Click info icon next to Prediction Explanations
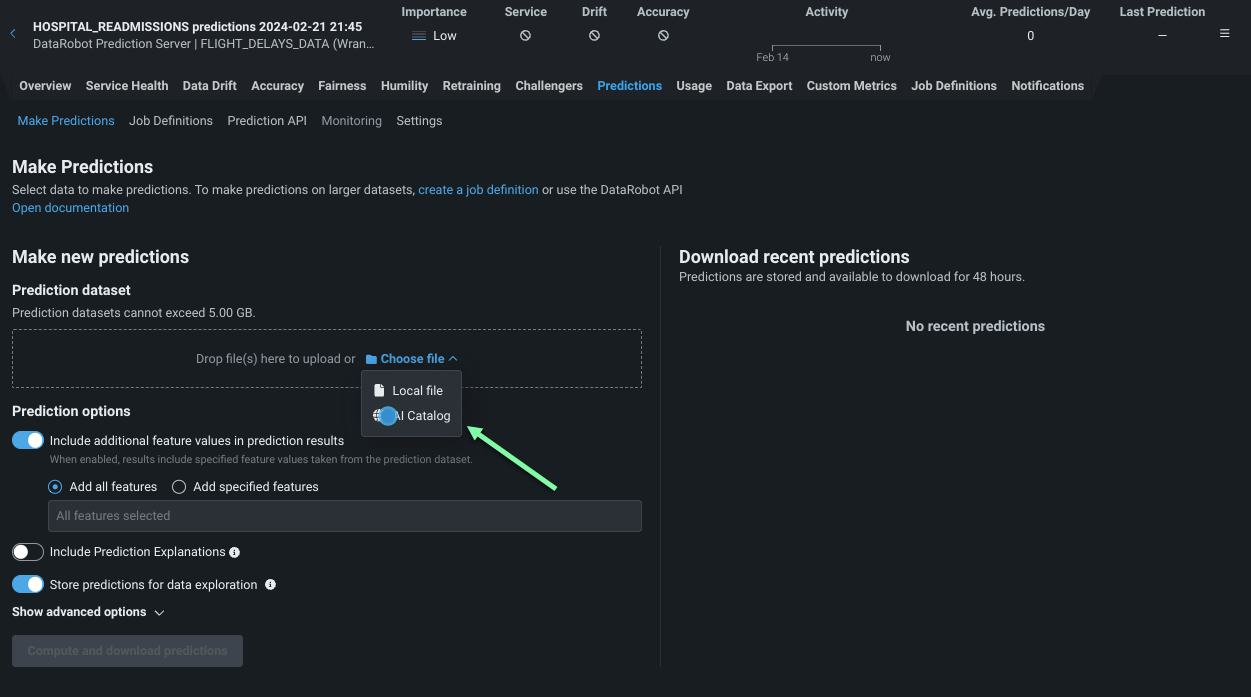 (234, 552)
